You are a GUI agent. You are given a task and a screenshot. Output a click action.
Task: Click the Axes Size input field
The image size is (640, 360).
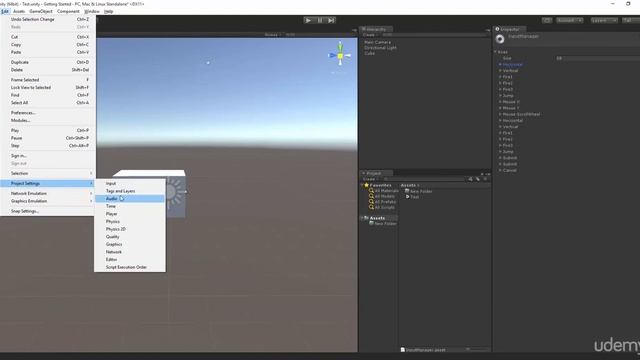(x=598, y=58)
